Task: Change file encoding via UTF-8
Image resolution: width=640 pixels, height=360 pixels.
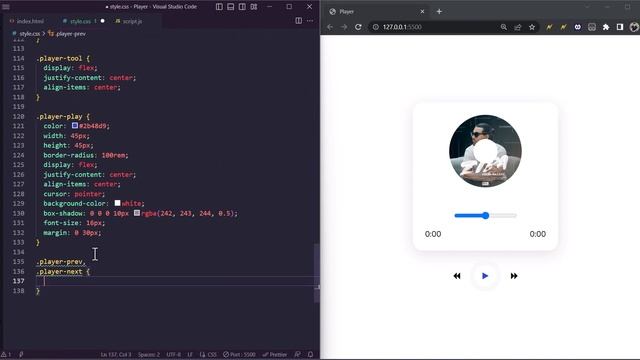Action: tap(173, 354)
